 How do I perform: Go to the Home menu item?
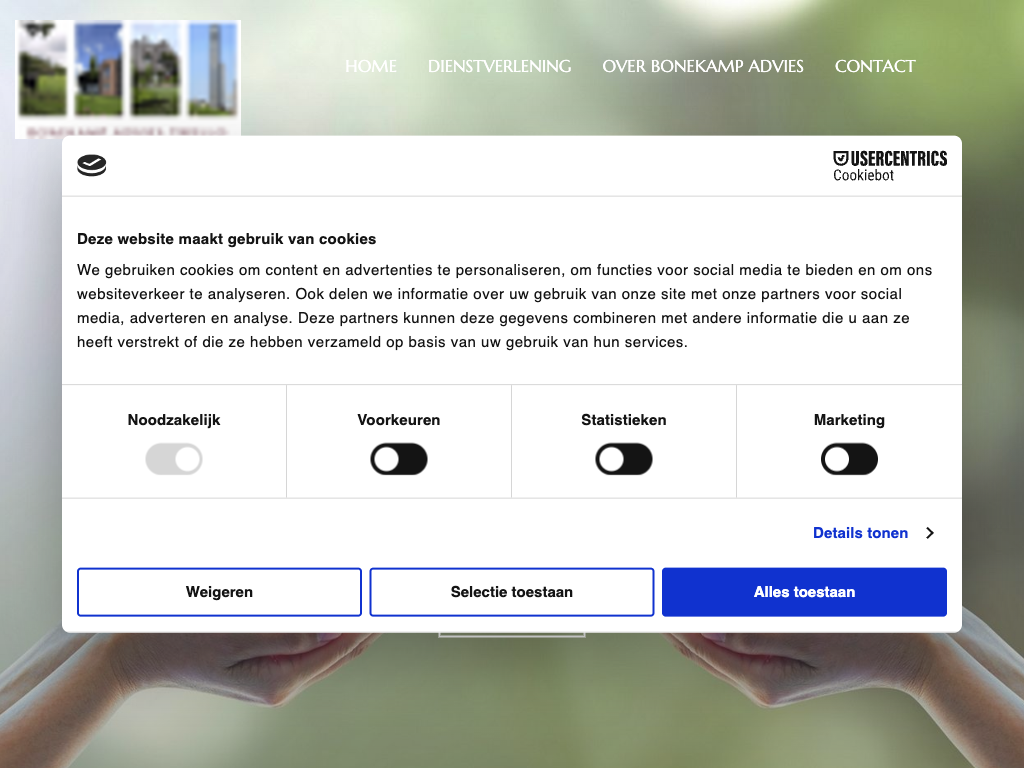pyautogui.click(x=371, y=66)
